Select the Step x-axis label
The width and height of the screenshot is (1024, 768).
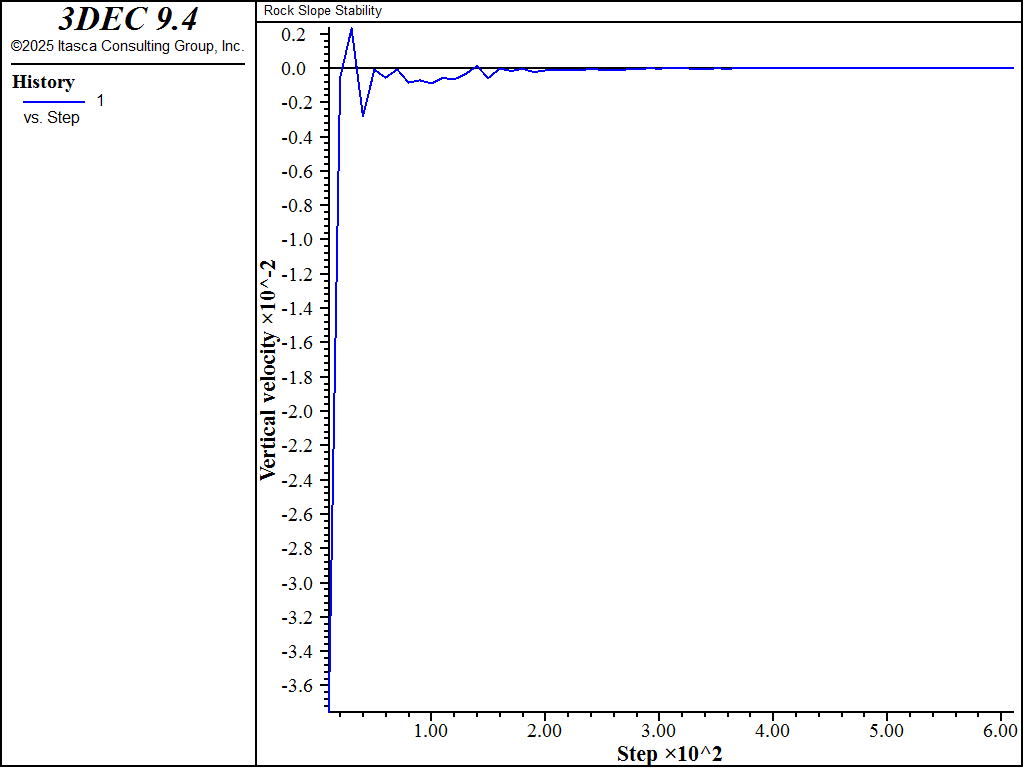point(669,754)
